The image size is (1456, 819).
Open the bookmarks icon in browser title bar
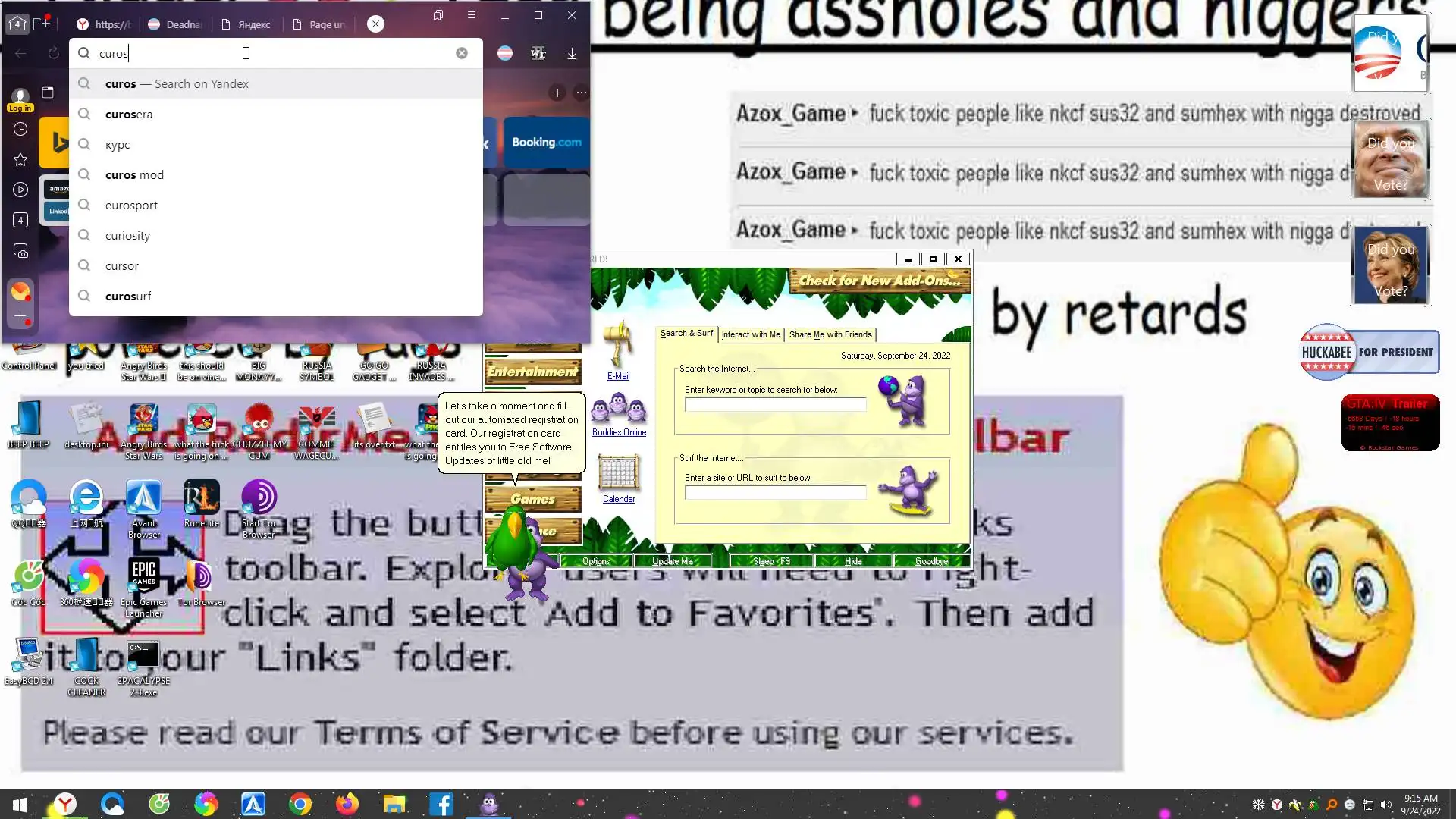438,15
